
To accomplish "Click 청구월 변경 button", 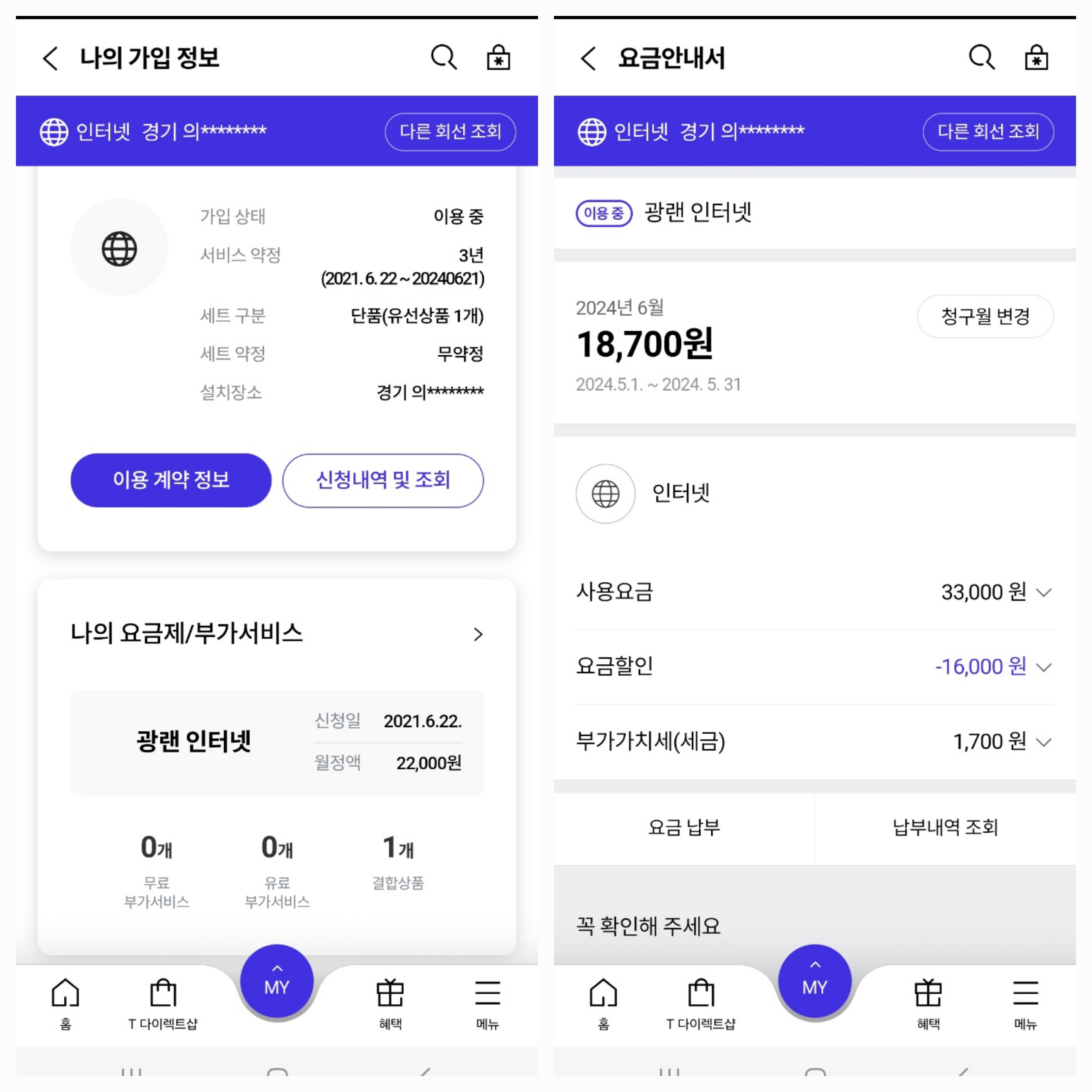I will tap(985, 316).
